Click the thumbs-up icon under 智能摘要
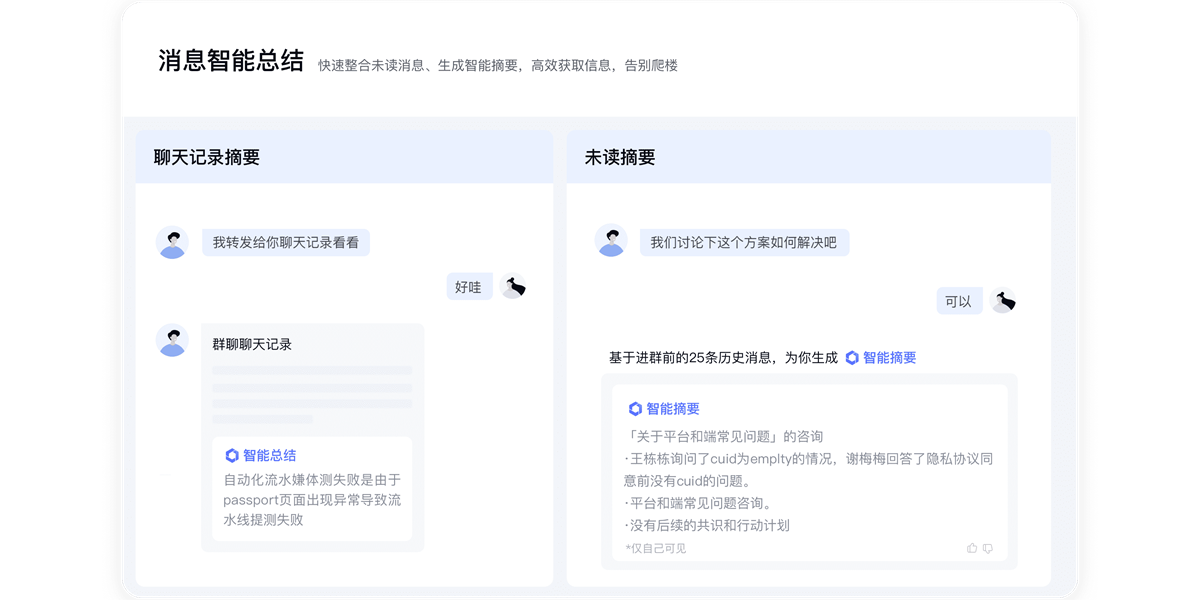Viewport: 1200px width, 600px height. click(x=972, y=548)
